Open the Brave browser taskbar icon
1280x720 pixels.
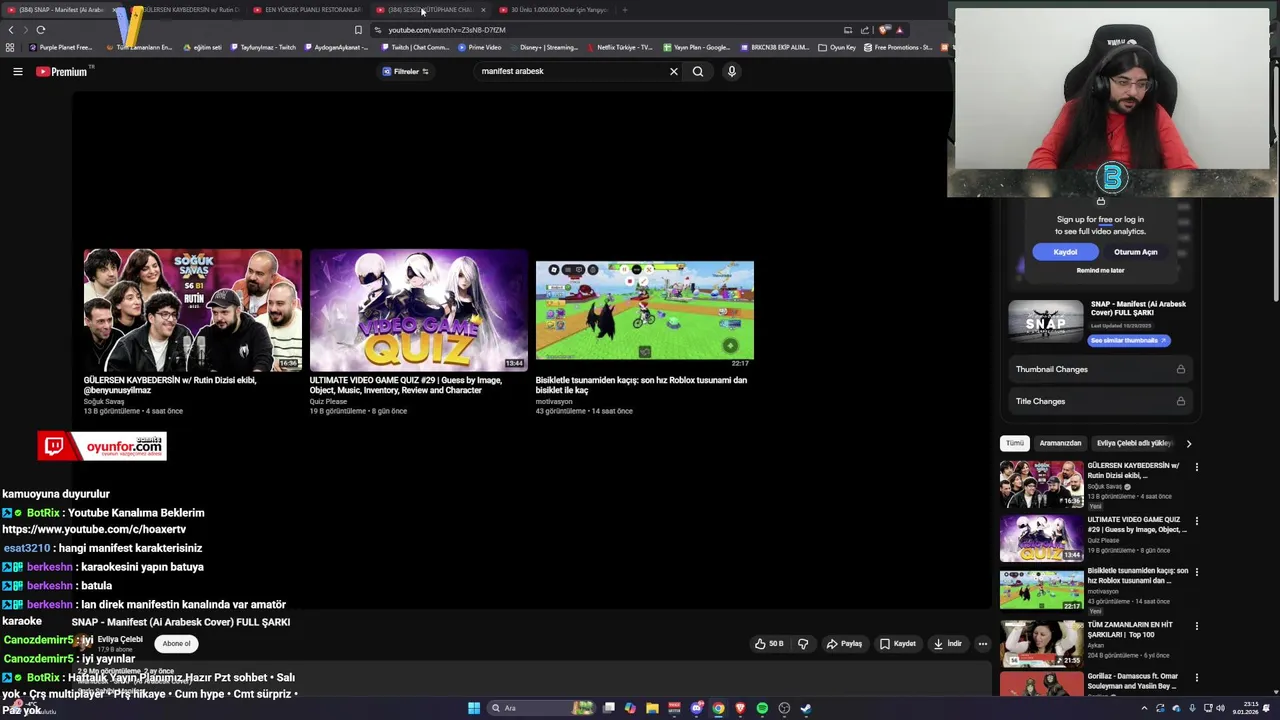click(x=740, y=708)
